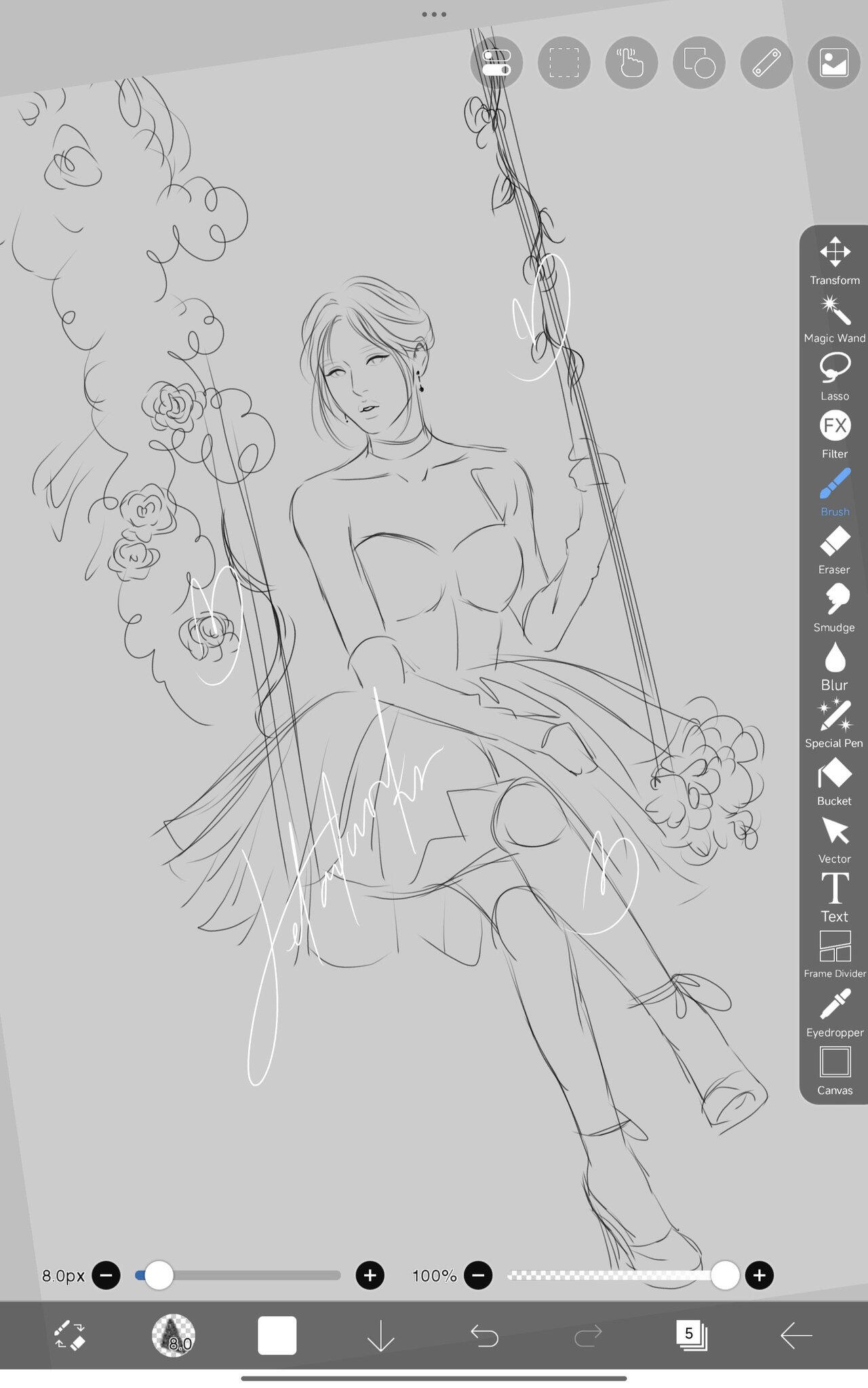Select the Special Pen tool
Viewport: 868px width, 1388px height.
tap(834, 724)
